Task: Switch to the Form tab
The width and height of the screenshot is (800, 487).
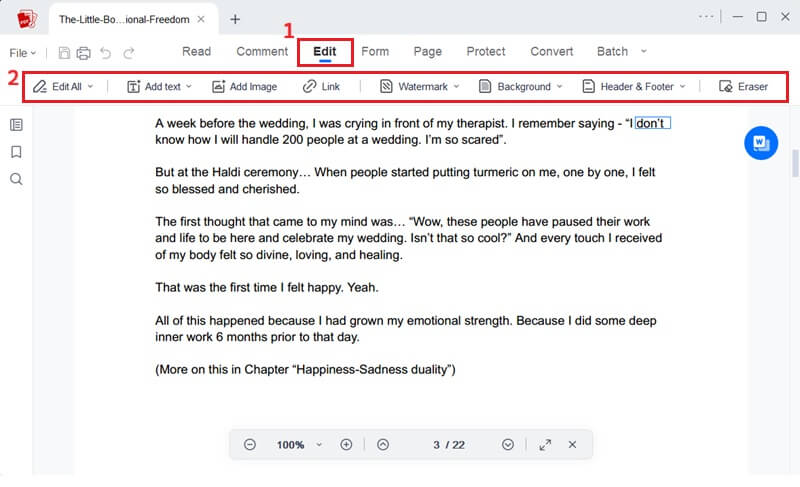Action: [x=375, y=52]
